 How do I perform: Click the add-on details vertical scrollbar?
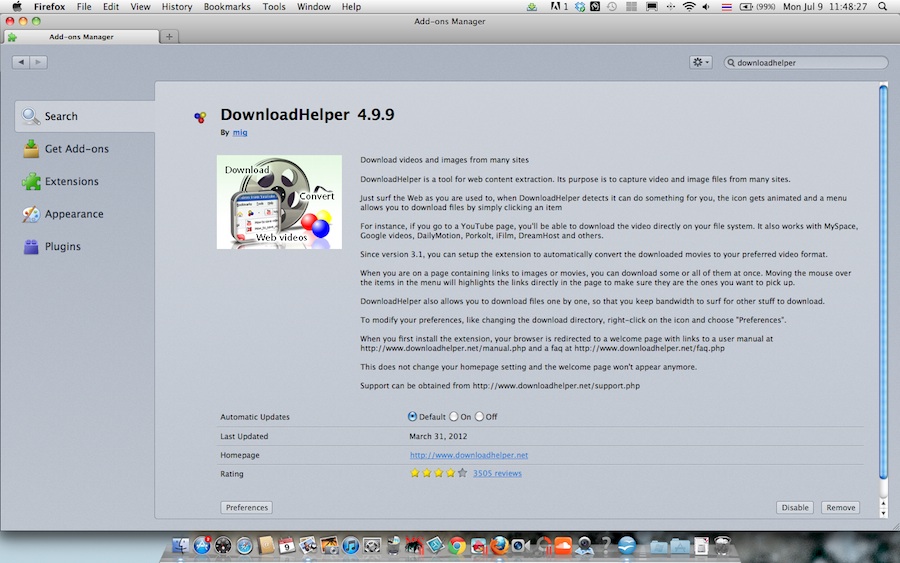883,281
